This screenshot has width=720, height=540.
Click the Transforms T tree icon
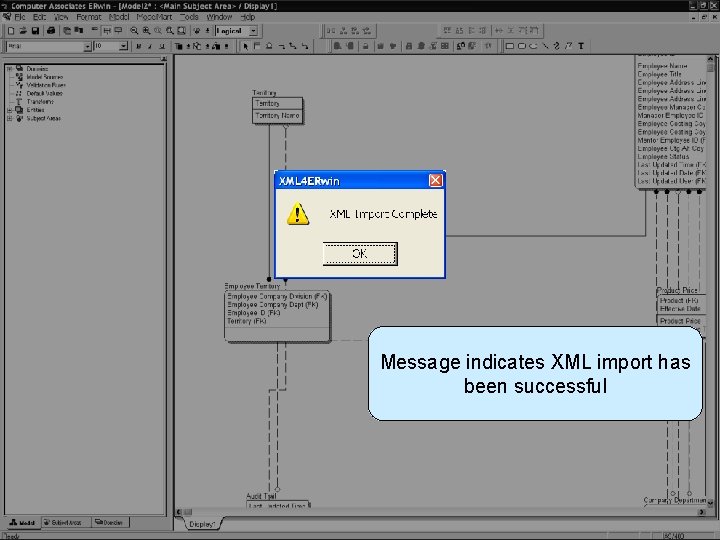19,101
